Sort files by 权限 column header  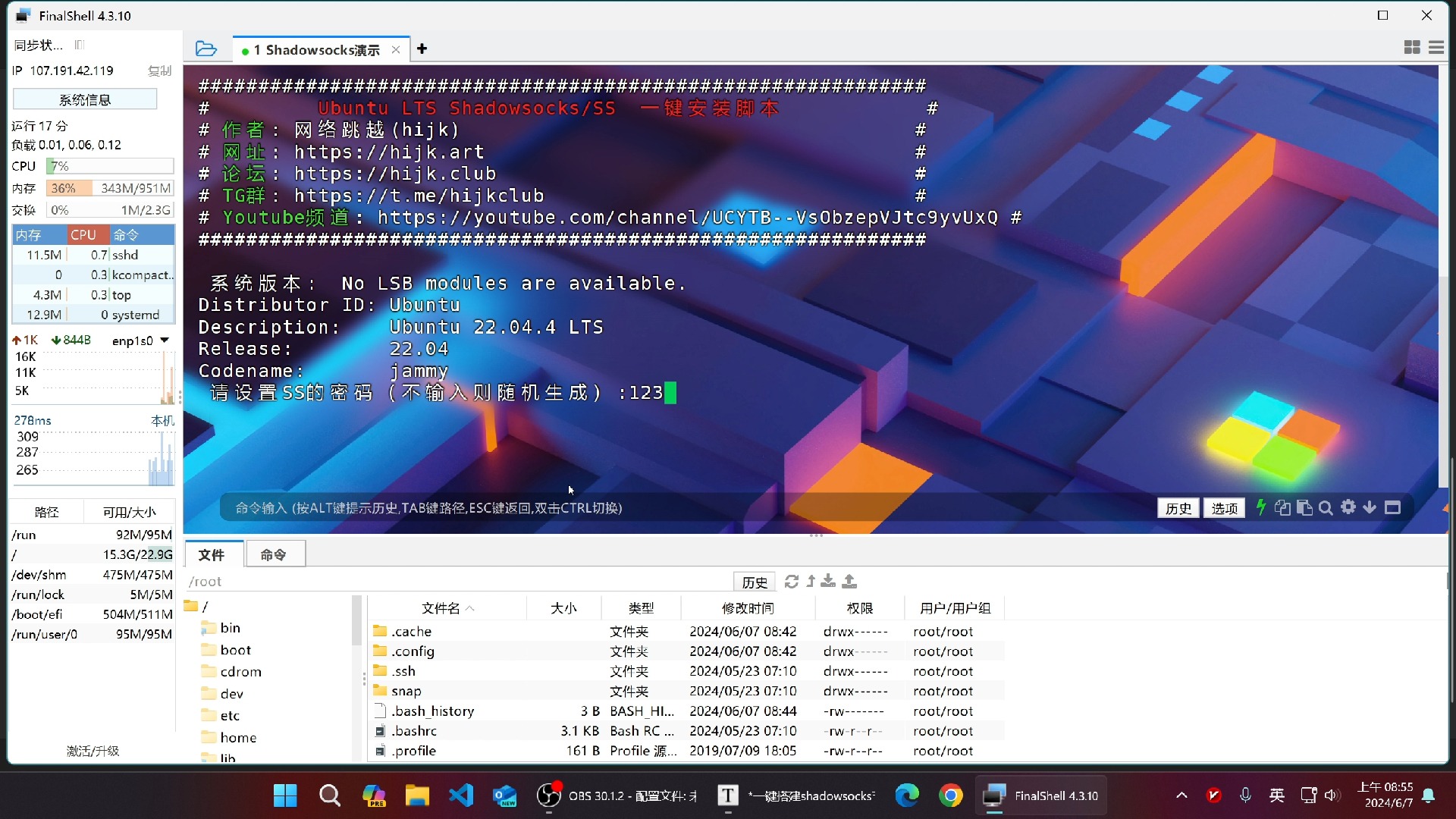coord(860,608)
